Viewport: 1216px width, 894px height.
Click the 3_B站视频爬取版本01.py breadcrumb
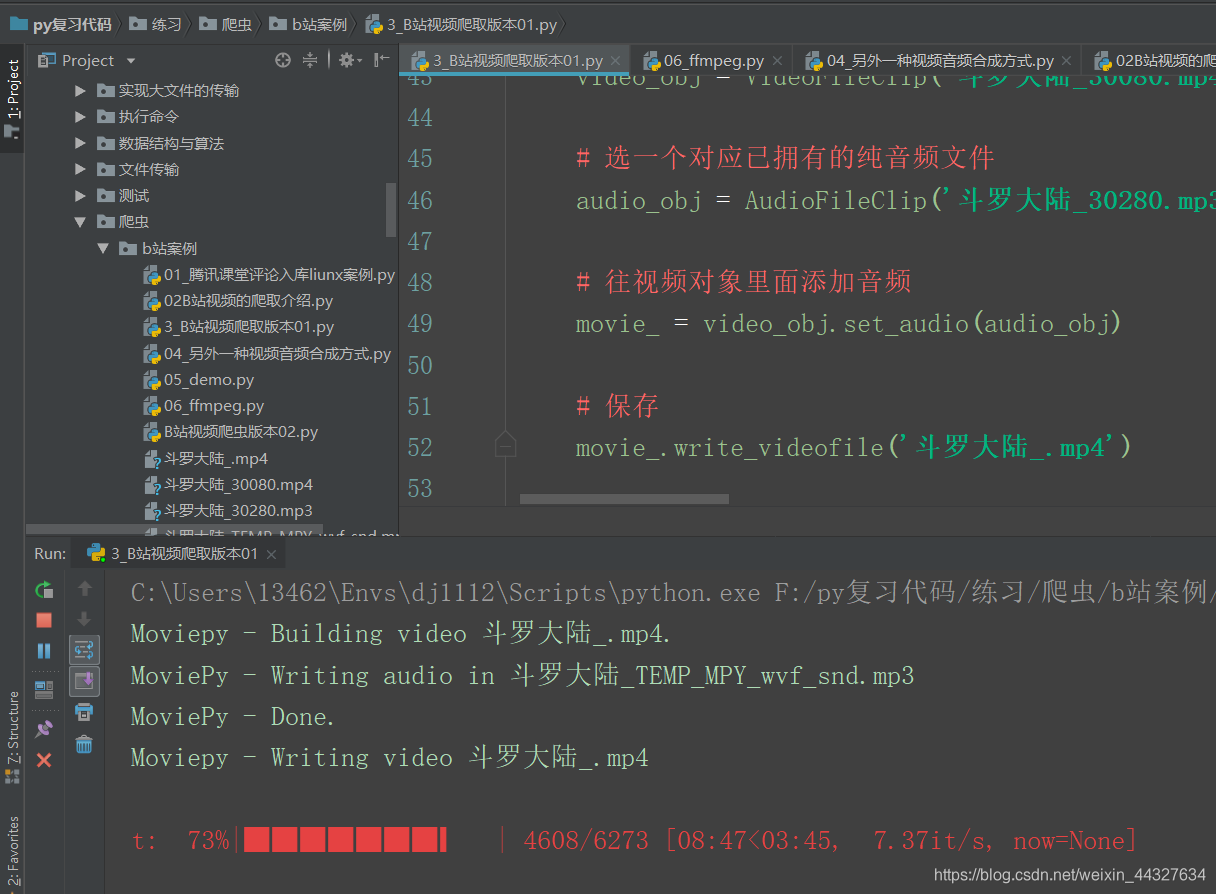point(461,24)
